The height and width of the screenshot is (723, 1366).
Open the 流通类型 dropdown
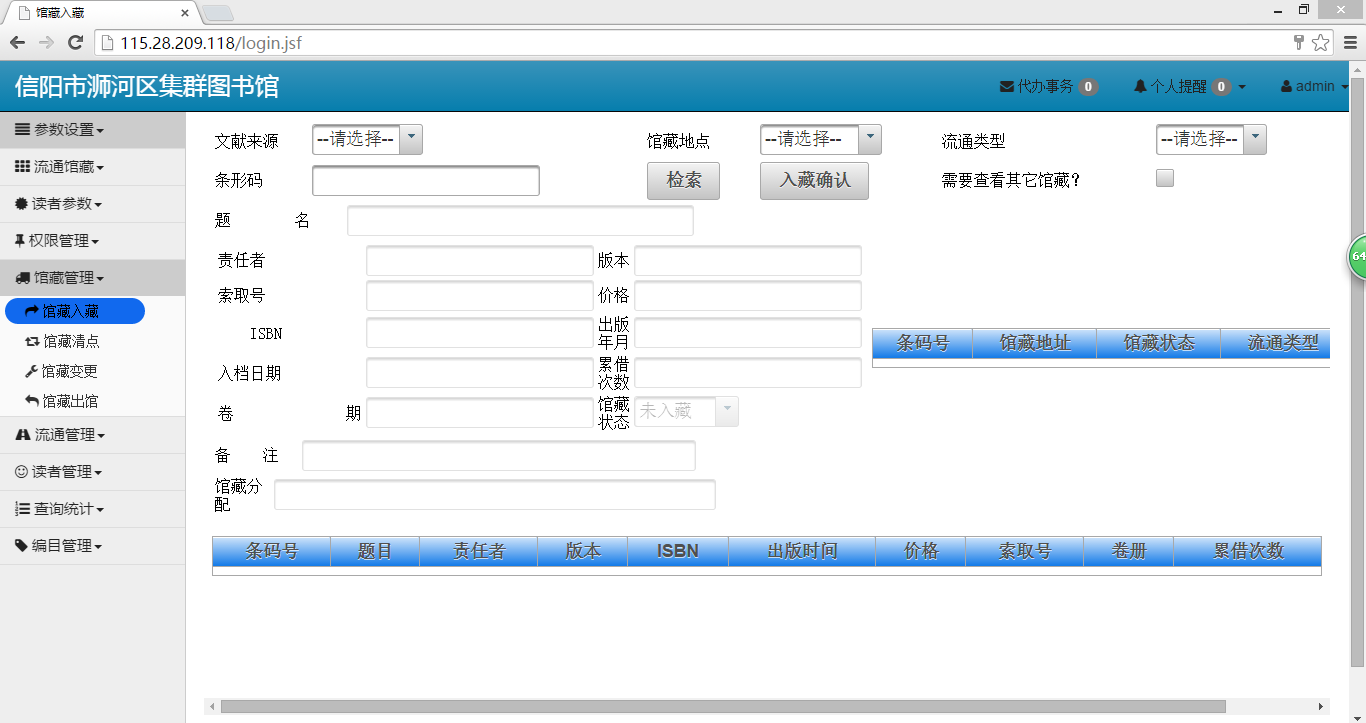1211,140
